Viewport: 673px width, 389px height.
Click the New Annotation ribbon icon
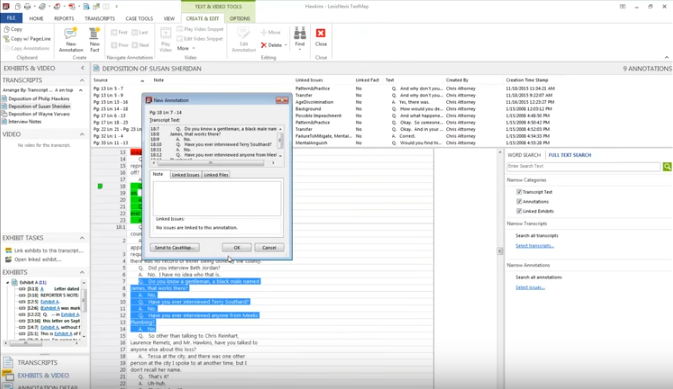[x=71, y=34]
